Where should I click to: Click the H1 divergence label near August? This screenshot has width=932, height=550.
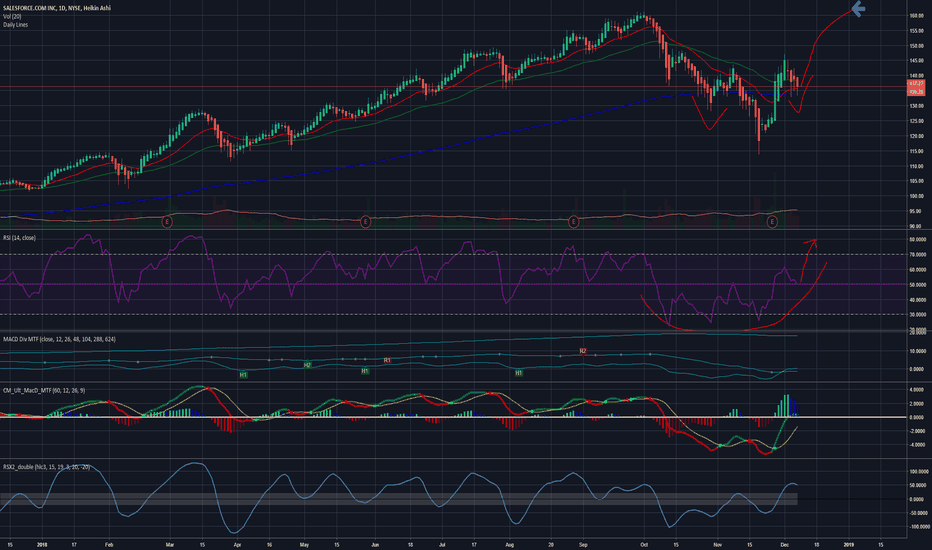coord(519,373)
